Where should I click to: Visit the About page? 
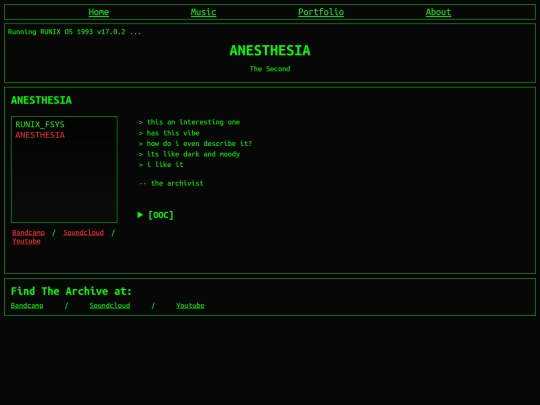(x=438, y=12)
